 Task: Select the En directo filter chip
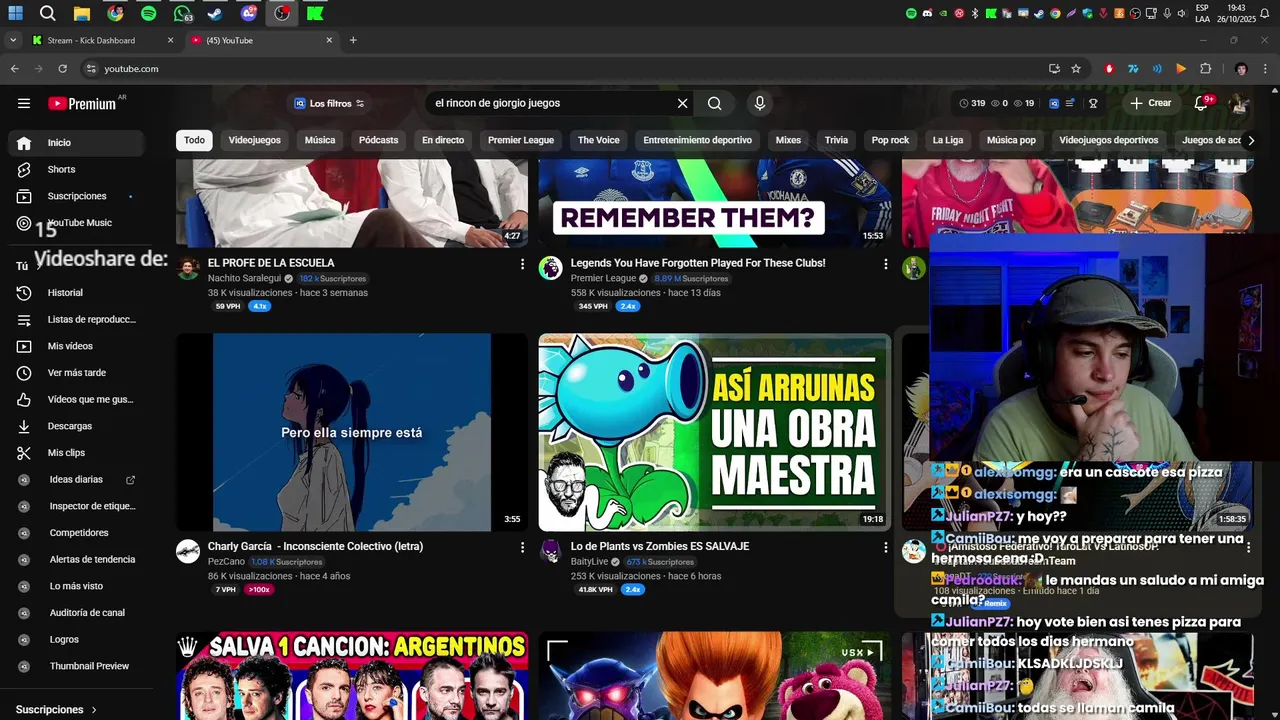coord(443,140)
